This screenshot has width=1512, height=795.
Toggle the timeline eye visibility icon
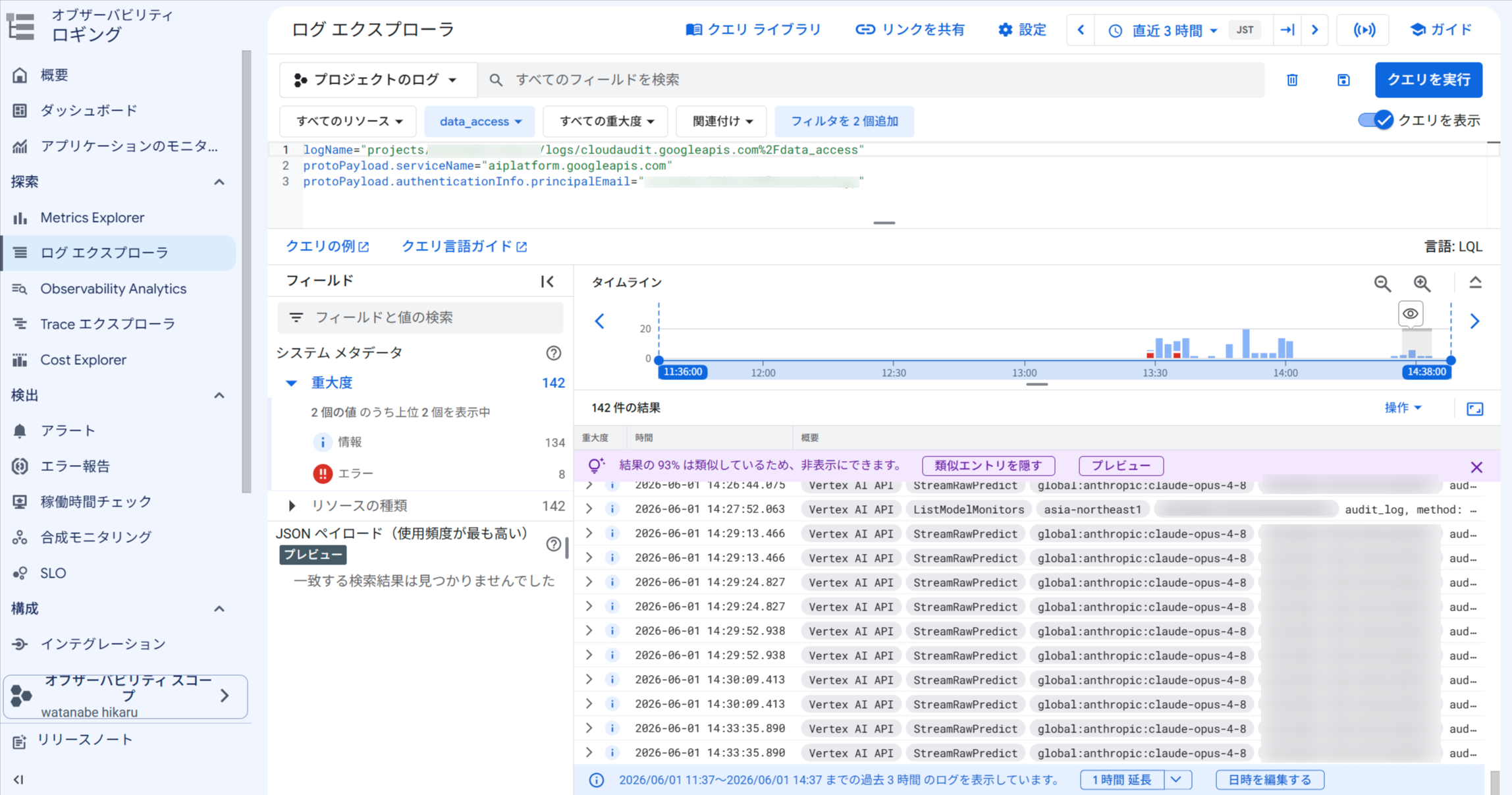tap(1410, 314)
